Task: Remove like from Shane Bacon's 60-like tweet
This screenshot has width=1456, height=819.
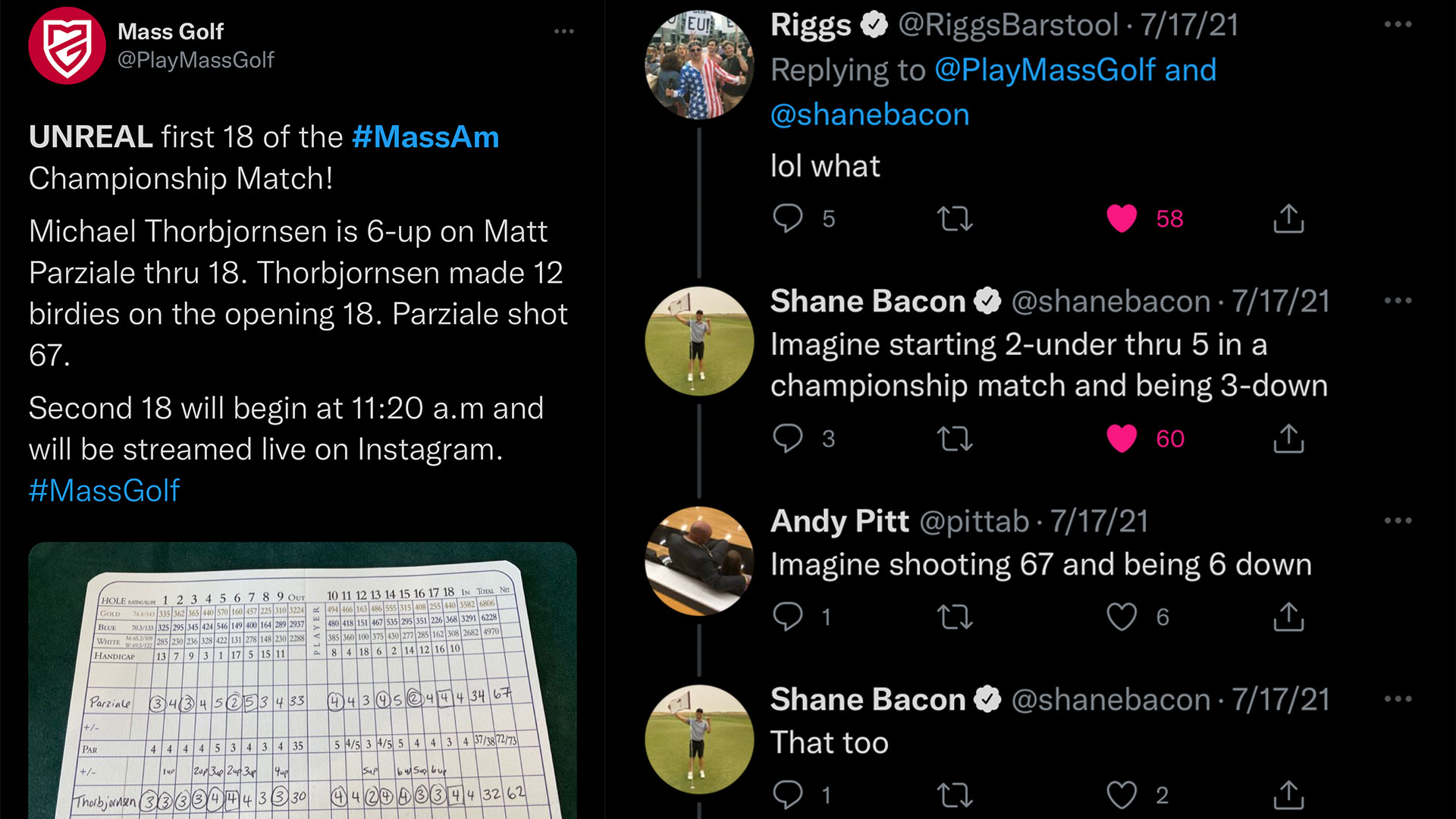Action: click(x=1122, y=438)
